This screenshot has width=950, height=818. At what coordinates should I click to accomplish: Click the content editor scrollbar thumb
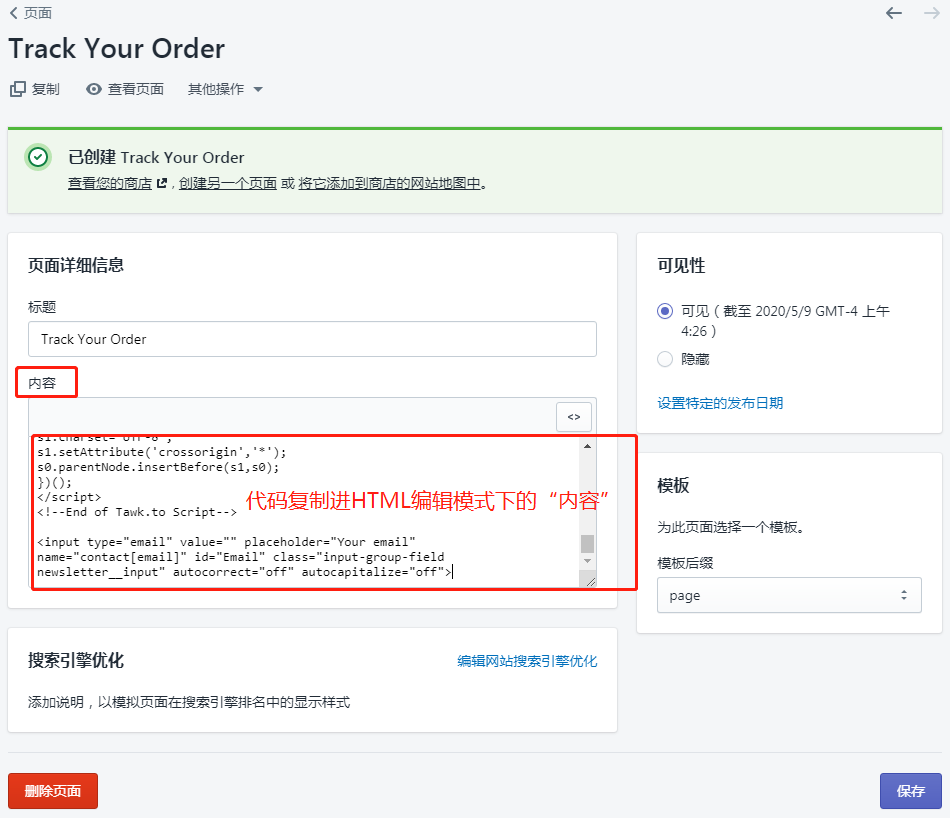pyautogui.click(x=585, y=543)
